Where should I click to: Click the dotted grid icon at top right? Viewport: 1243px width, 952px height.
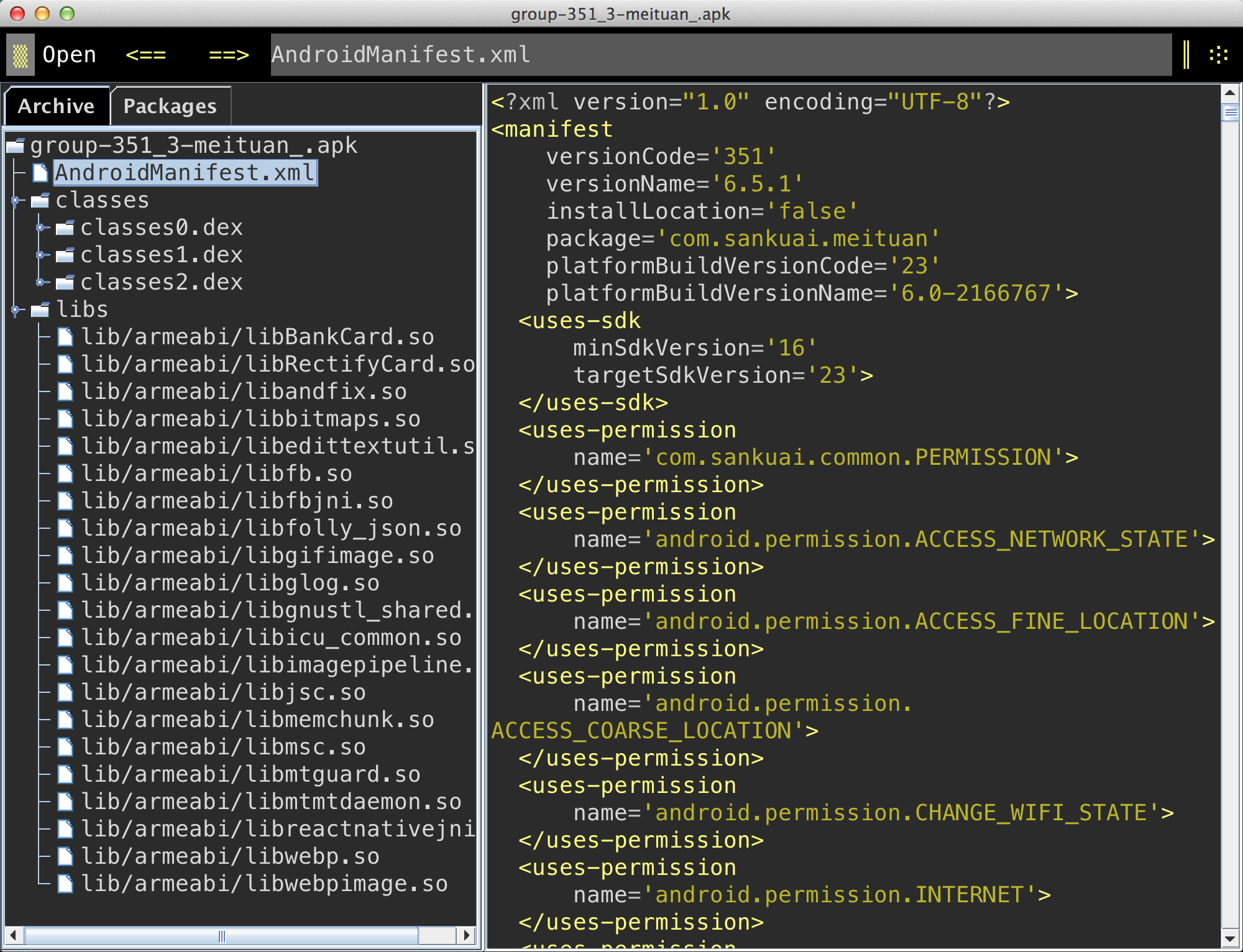pyautogui.click(x=1218, y=55)
